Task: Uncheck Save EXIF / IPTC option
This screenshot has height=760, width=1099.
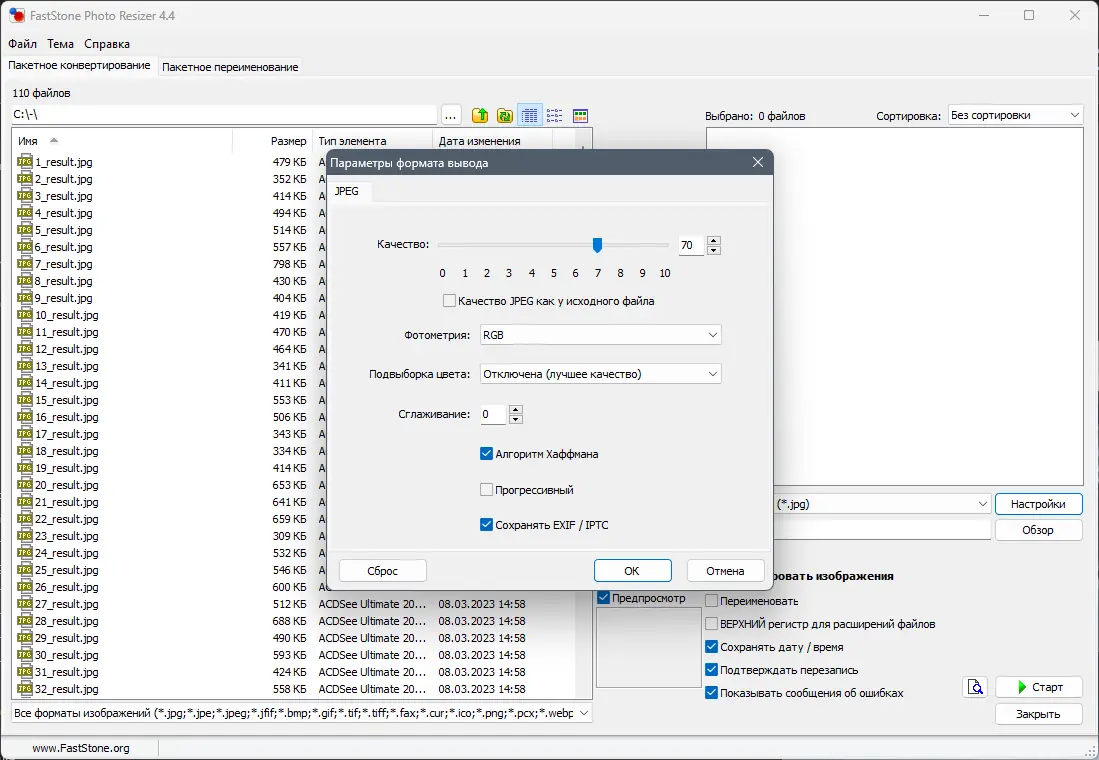Action: 486,524
